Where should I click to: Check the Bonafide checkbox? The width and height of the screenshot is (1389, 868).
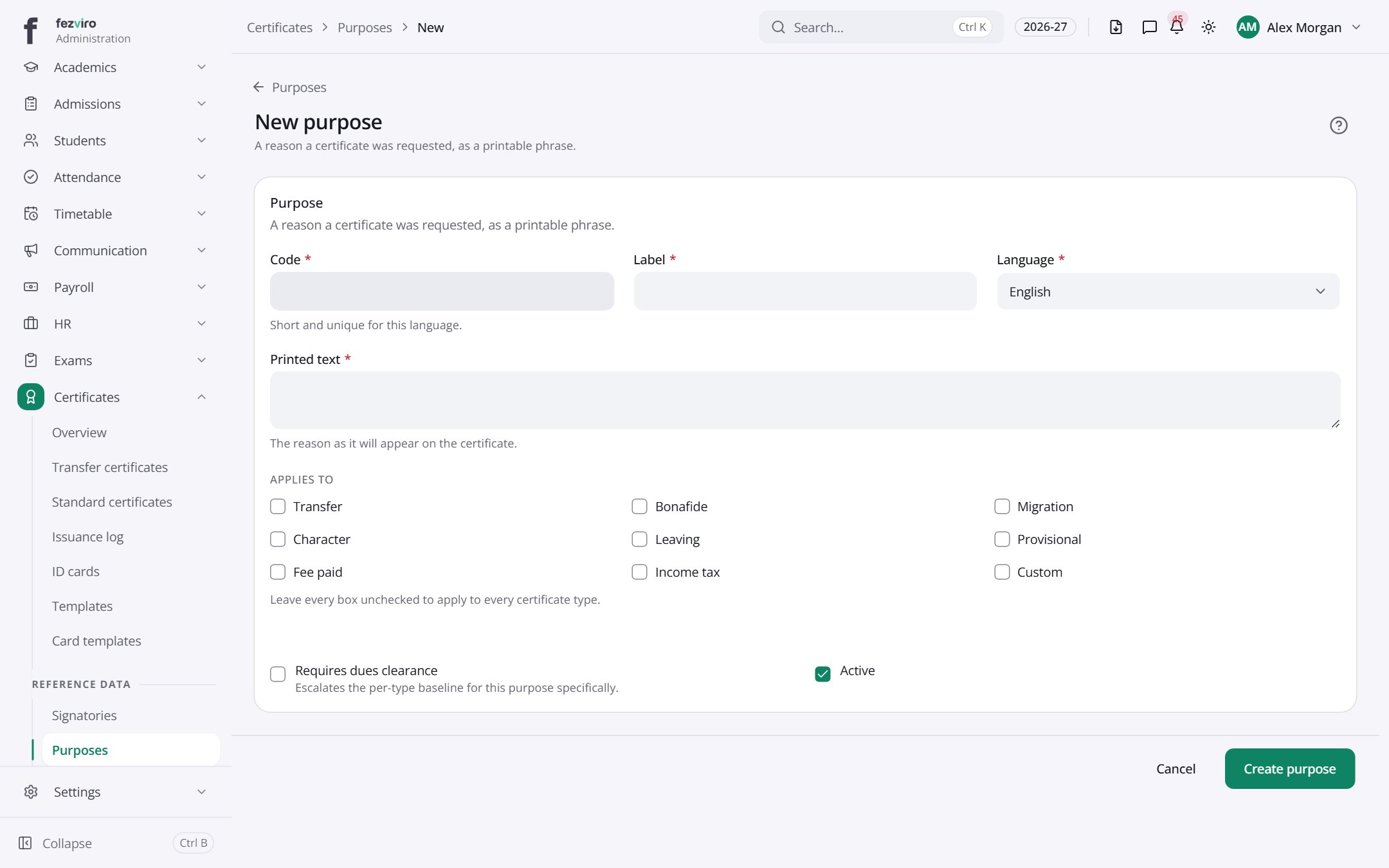click(639, 507)
